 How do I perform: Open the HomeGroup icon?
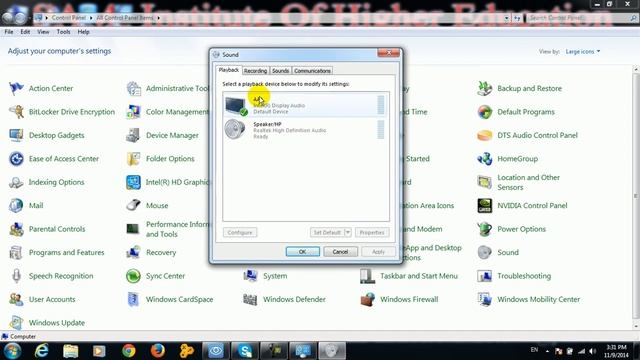[485, 159]
